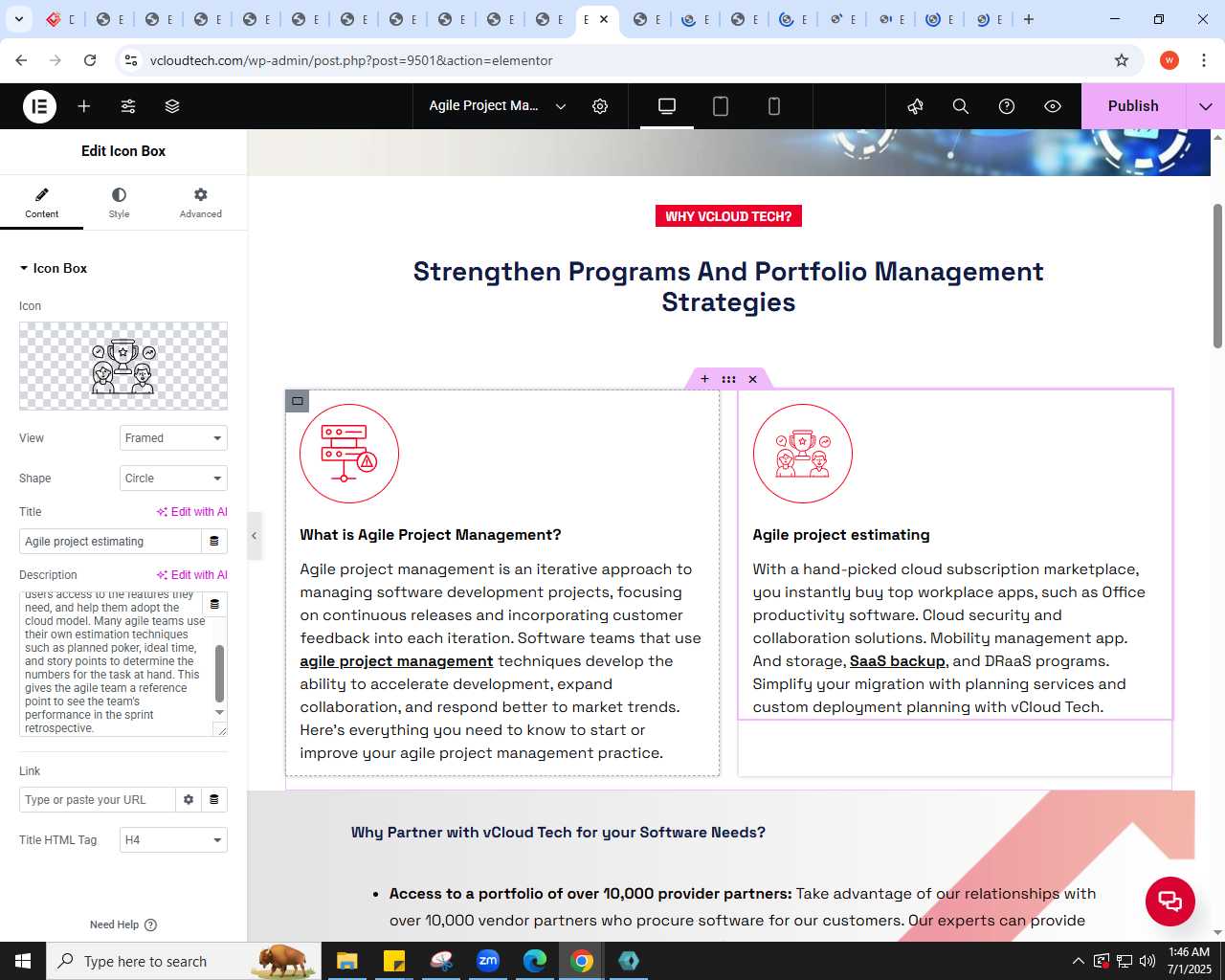Open dynamic tags for the Description field

coord(214,605)
